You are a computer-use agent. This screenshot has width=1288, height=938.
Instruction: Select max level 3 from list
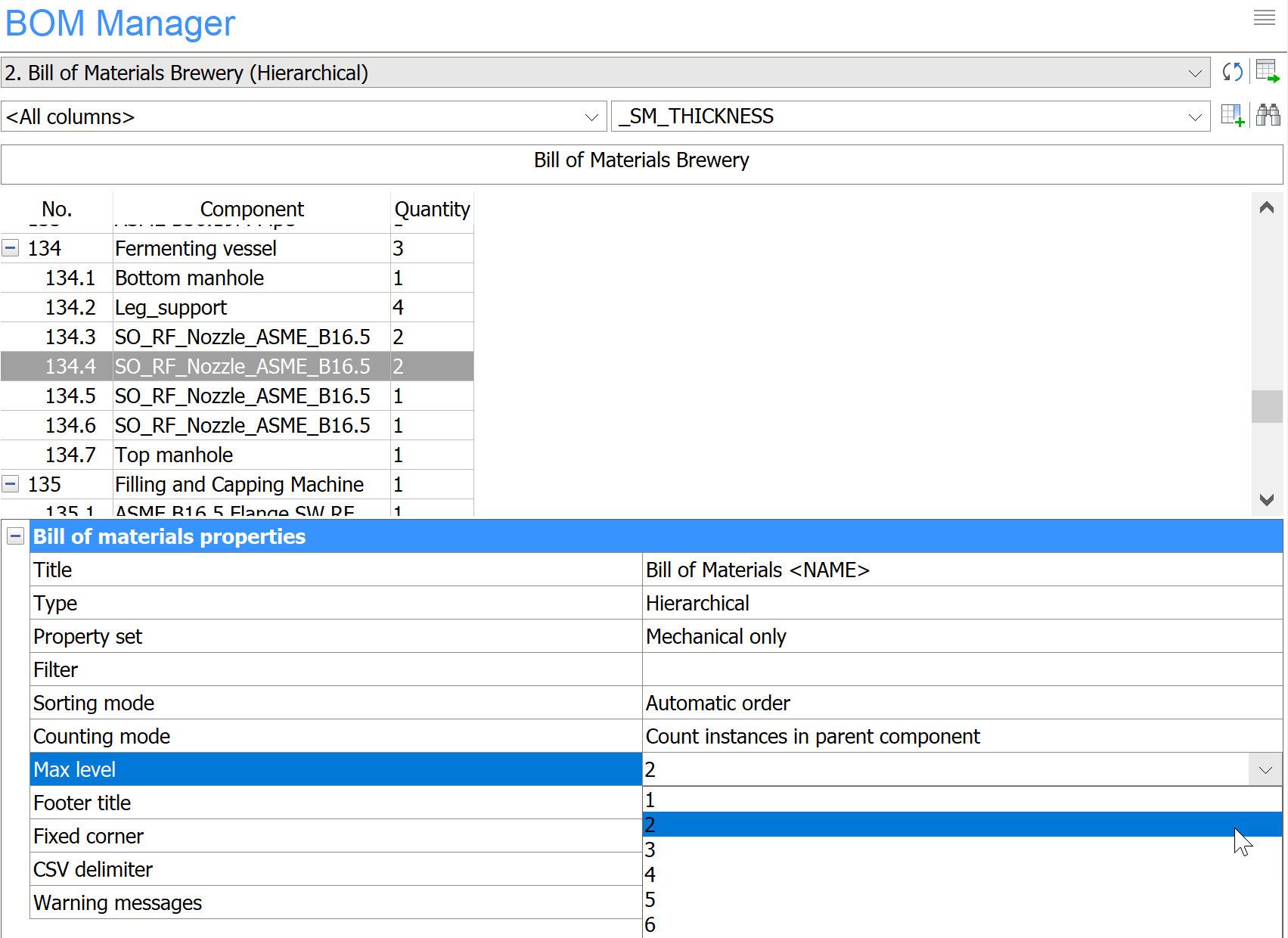pos(961,849)
